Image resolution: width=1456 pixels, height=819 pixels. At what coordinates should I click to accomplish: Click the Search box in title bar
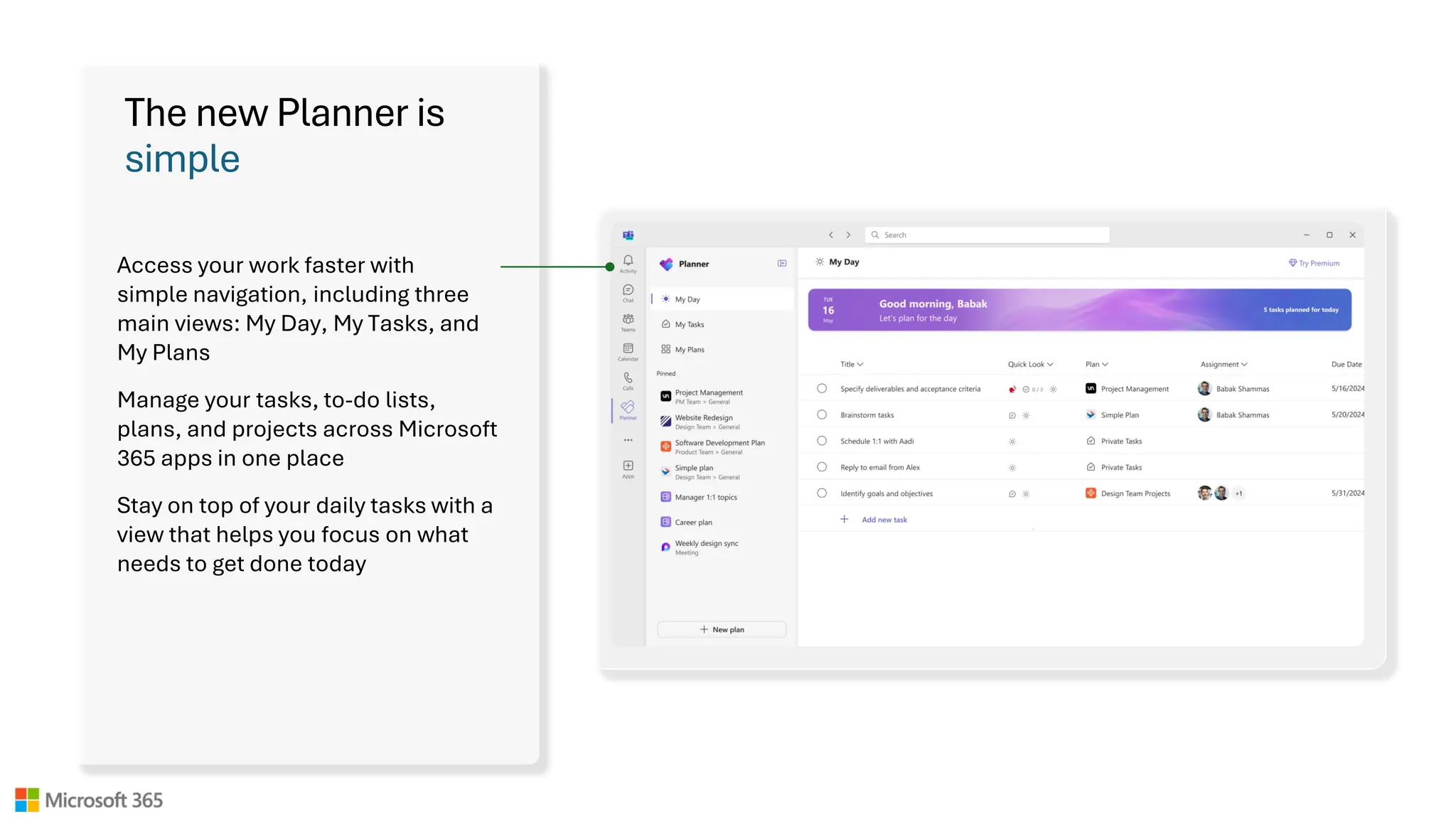point(987,235)
